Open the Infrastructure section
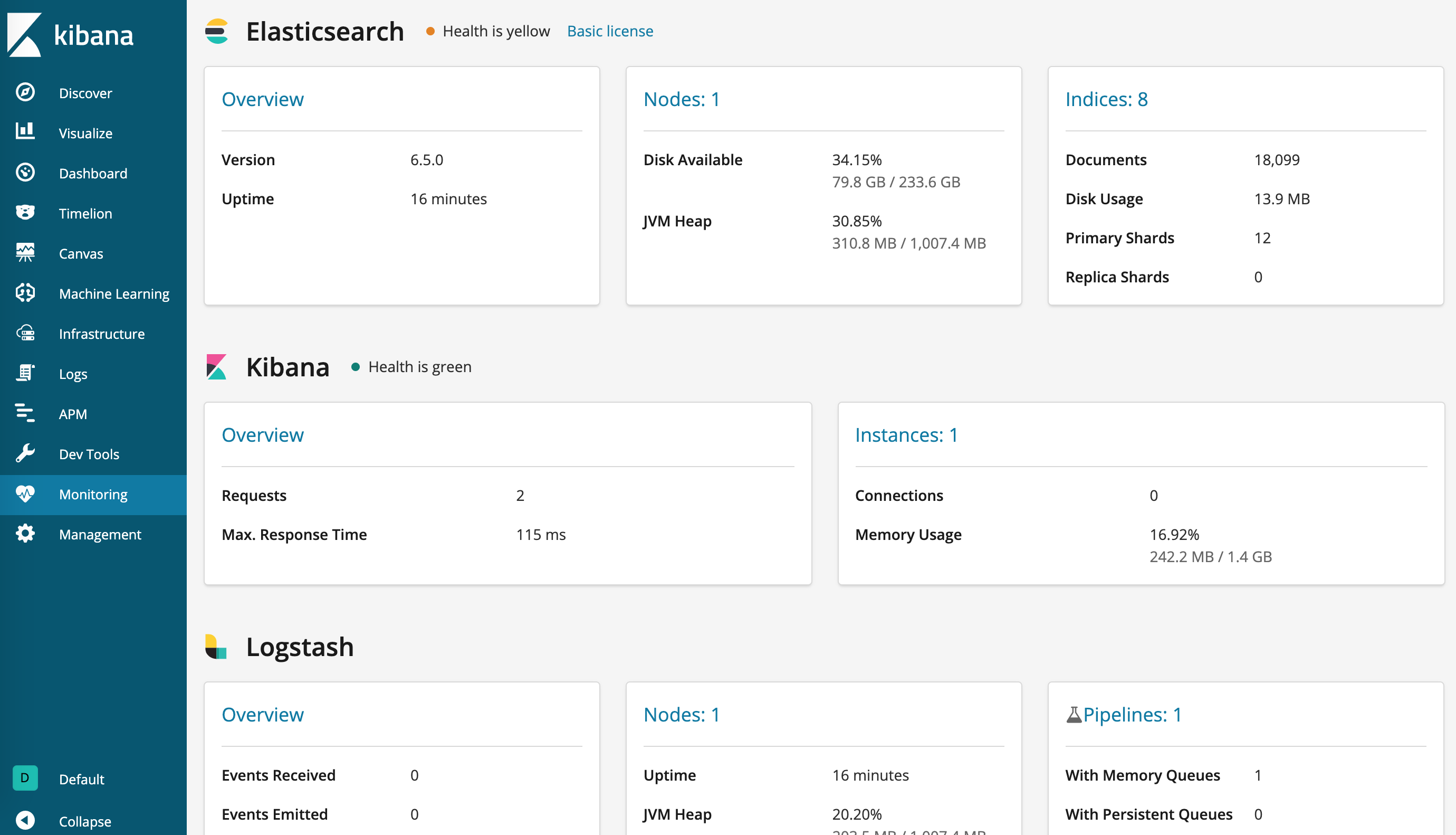1456x835 pixels. [101, 333]
